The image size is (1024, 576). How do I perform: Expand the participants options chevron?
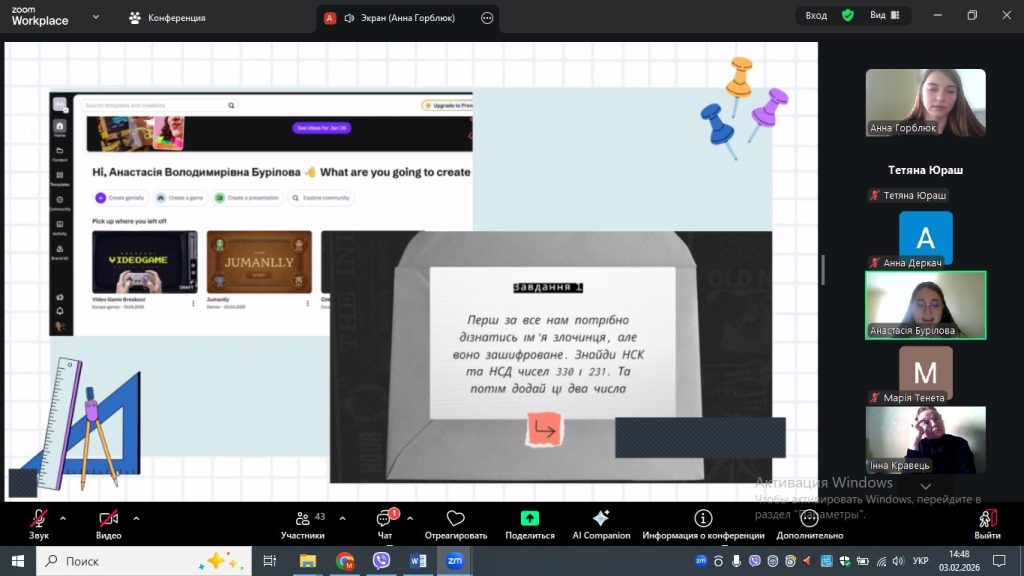(342, 518)
